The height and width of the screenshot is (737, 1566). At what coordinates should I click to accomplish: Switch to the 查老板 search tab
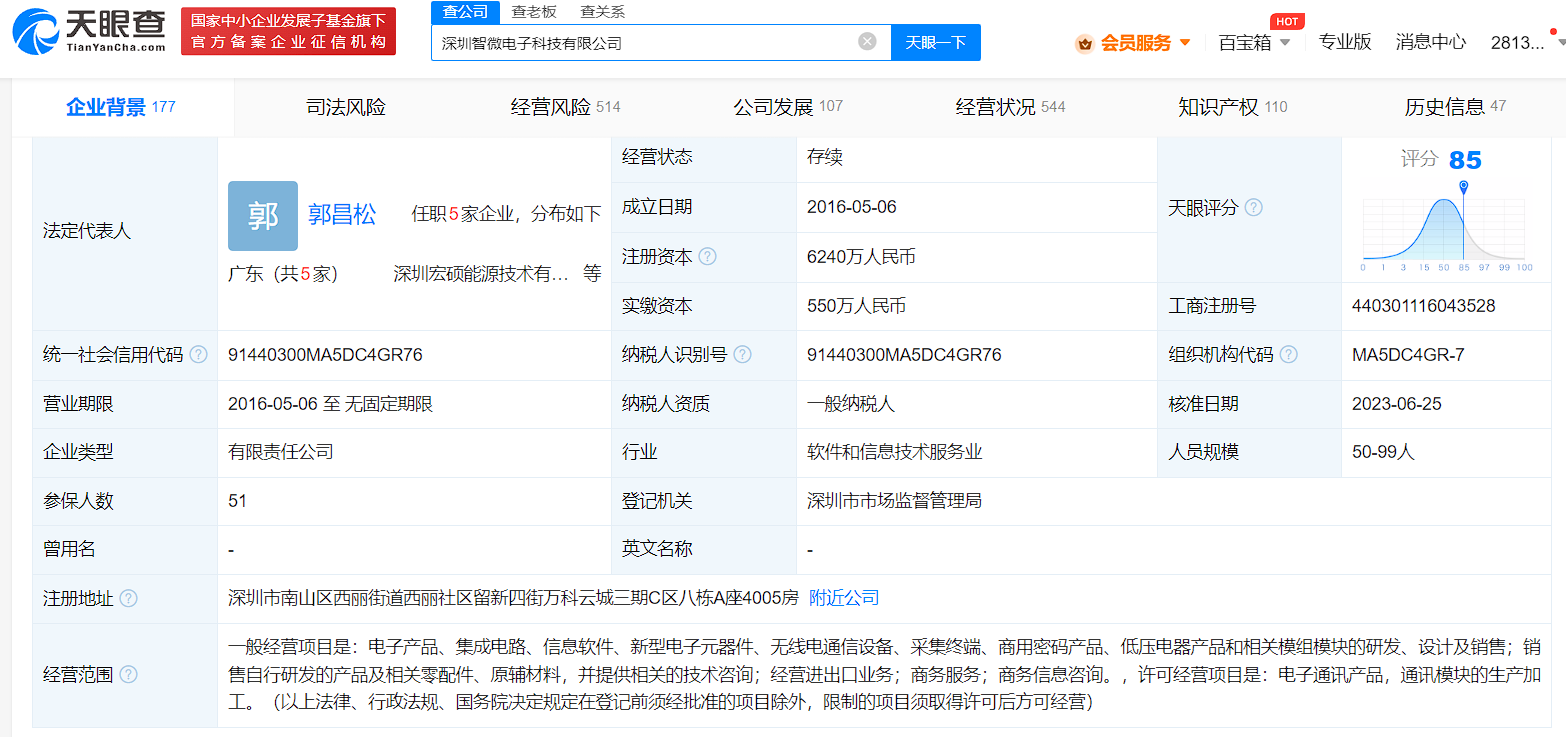[534, 12]
